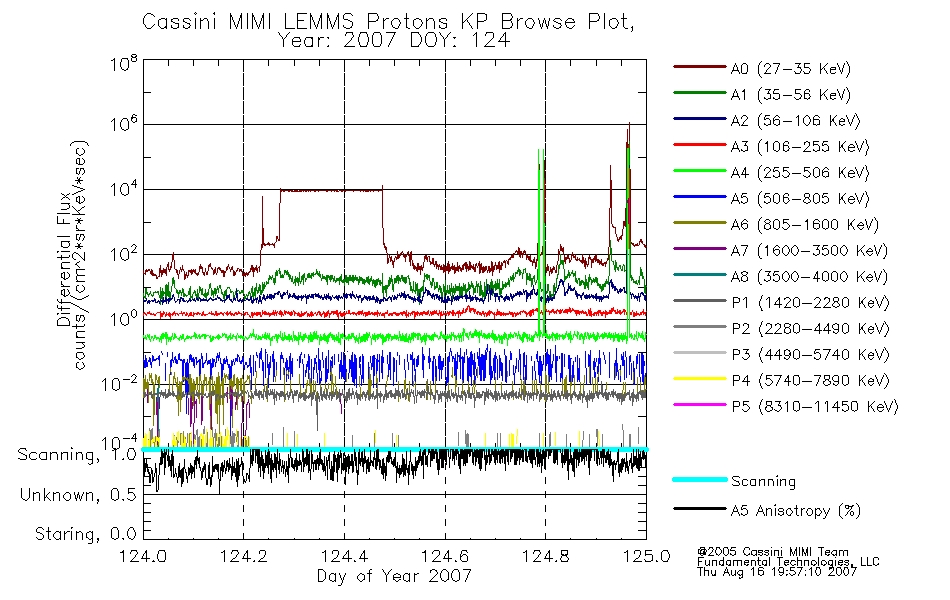Click the Scanning legend text
This screenshot has height=600, width=950.
pyautogui.click(x=763, y=482)
